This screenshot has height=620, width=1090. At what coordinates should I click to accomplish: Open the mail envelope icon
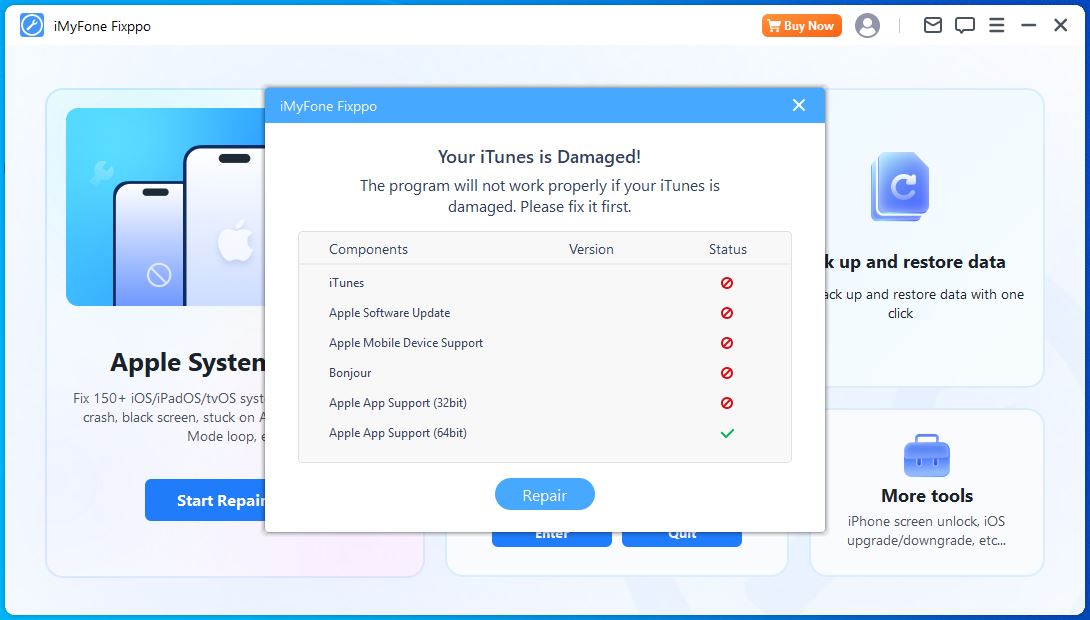pos(932,26)
